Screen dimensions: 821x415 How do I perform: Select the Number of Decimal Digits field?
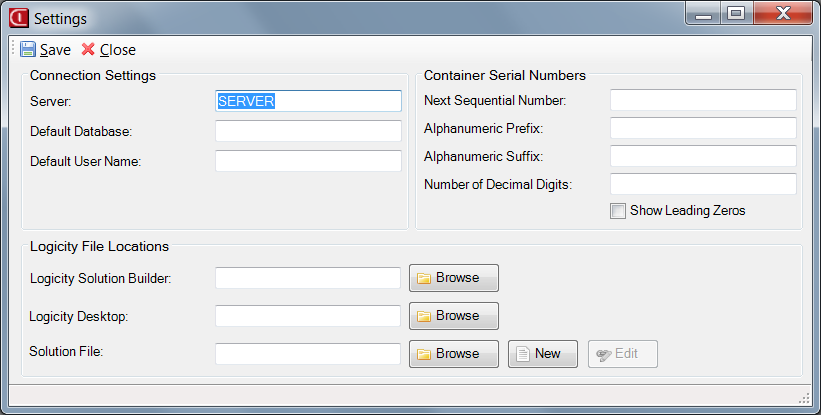[x=703, y=184]
